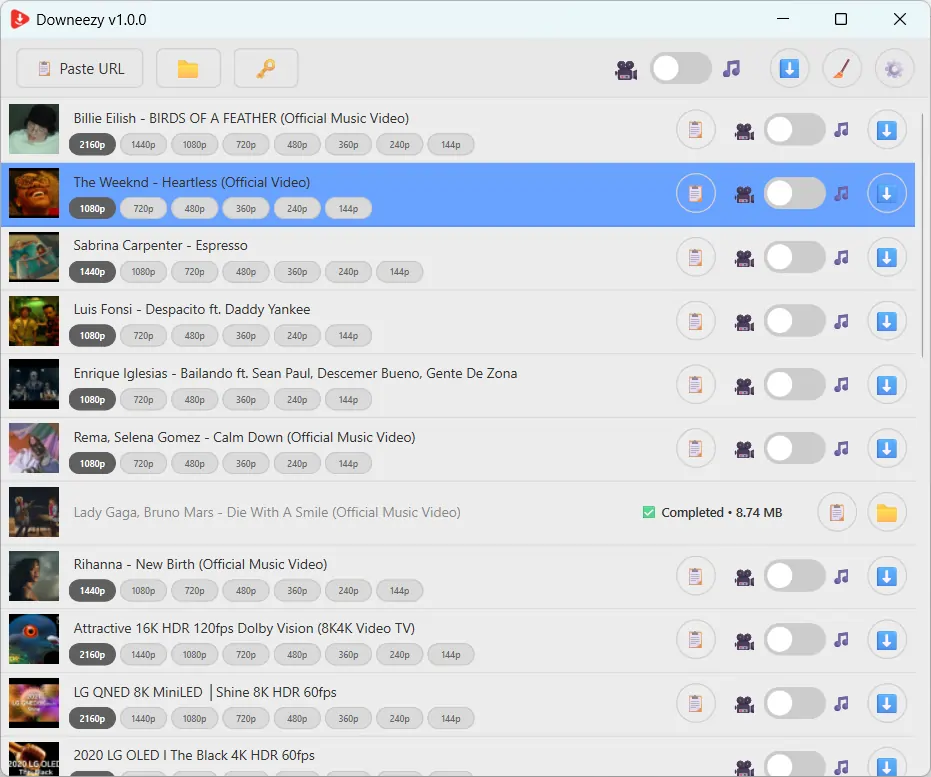The image size is (931, 777).
Task: Click the vertical scrollbar of the video list
Action: tap(923, 250)
